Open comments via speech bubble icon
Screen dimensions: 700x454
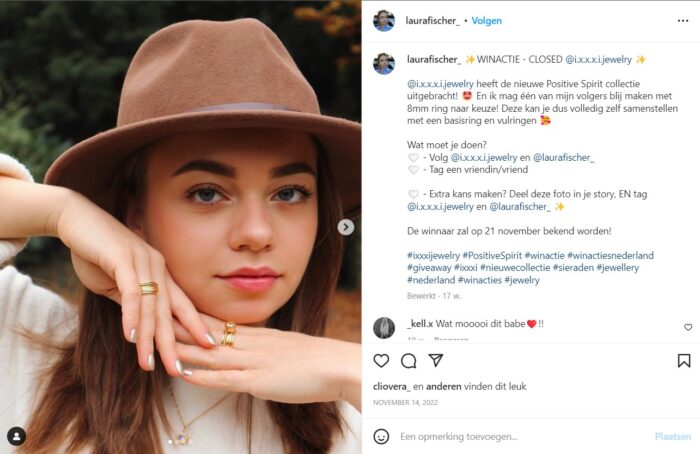[408, 361]
